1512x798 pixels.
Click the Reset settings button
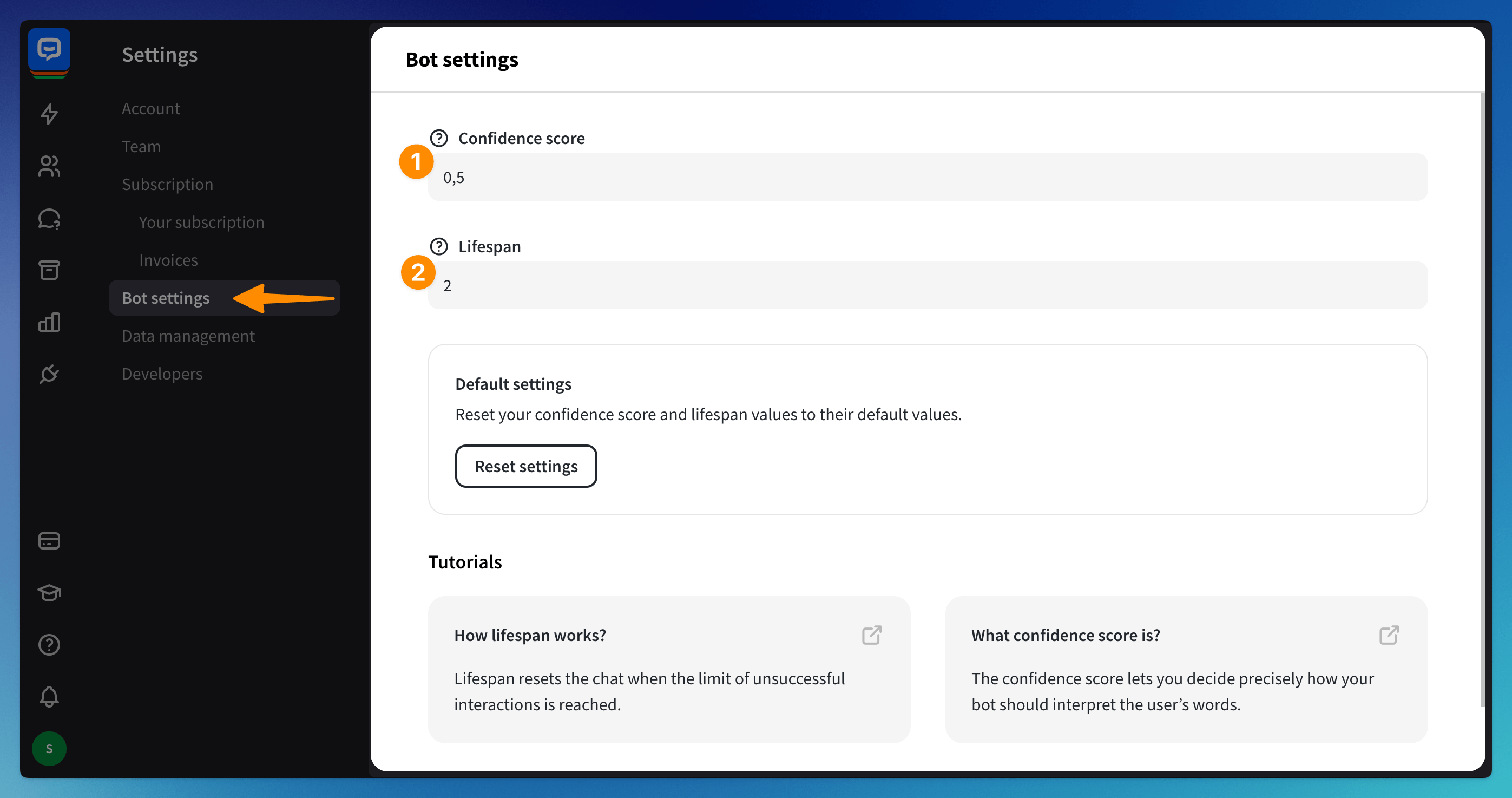526,466
